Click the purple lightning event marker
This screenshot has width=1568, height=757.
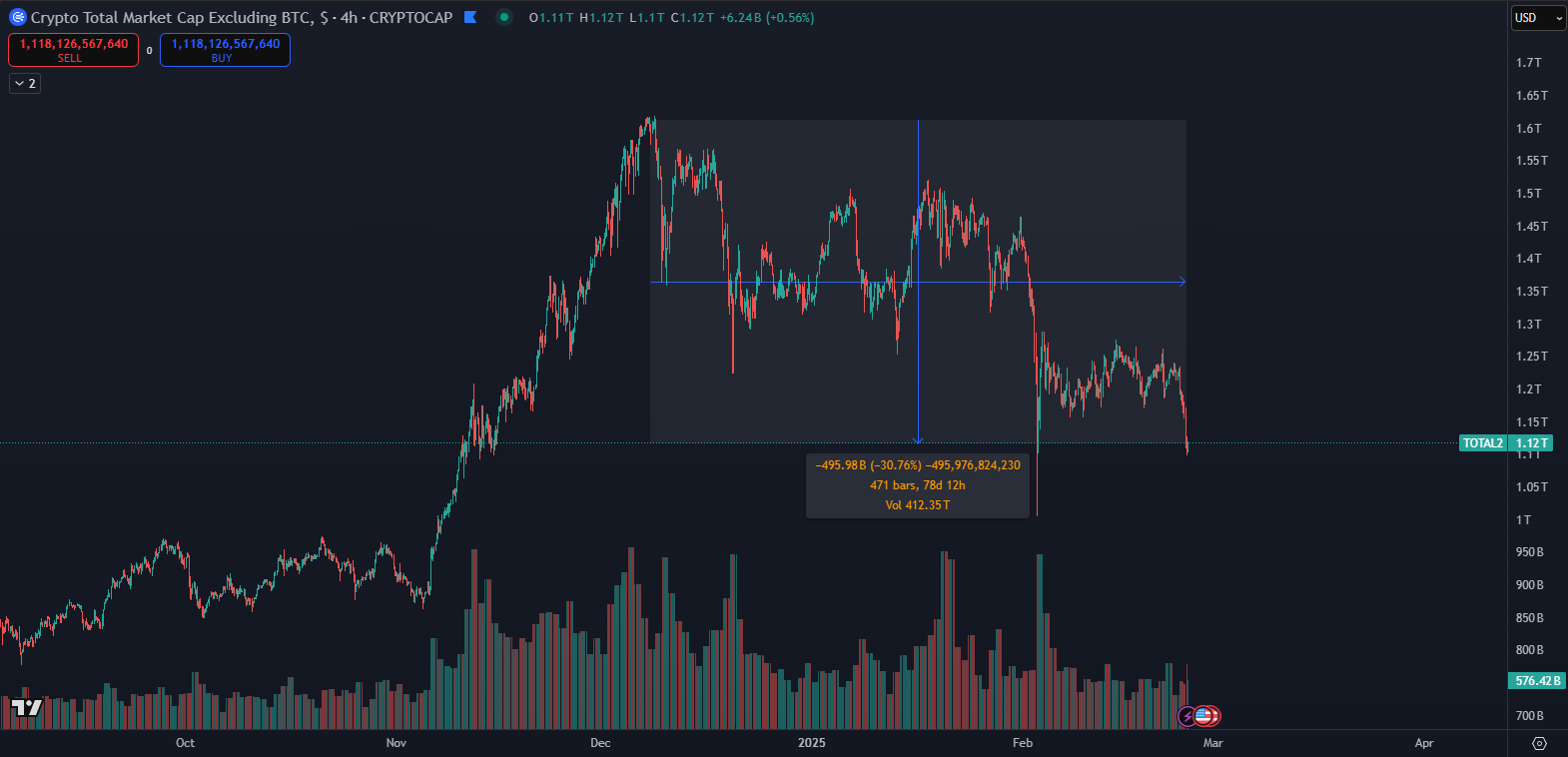coord(1187,715)
